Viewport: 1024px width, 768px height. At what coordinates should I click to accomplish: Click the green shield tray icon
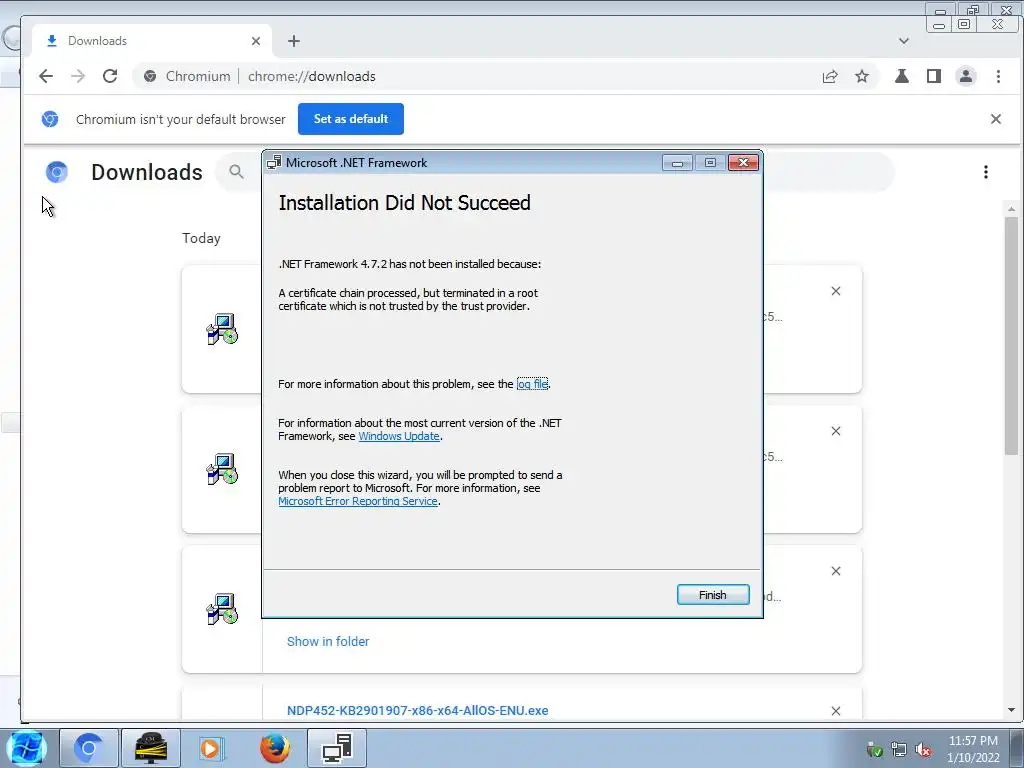point(875,750)
